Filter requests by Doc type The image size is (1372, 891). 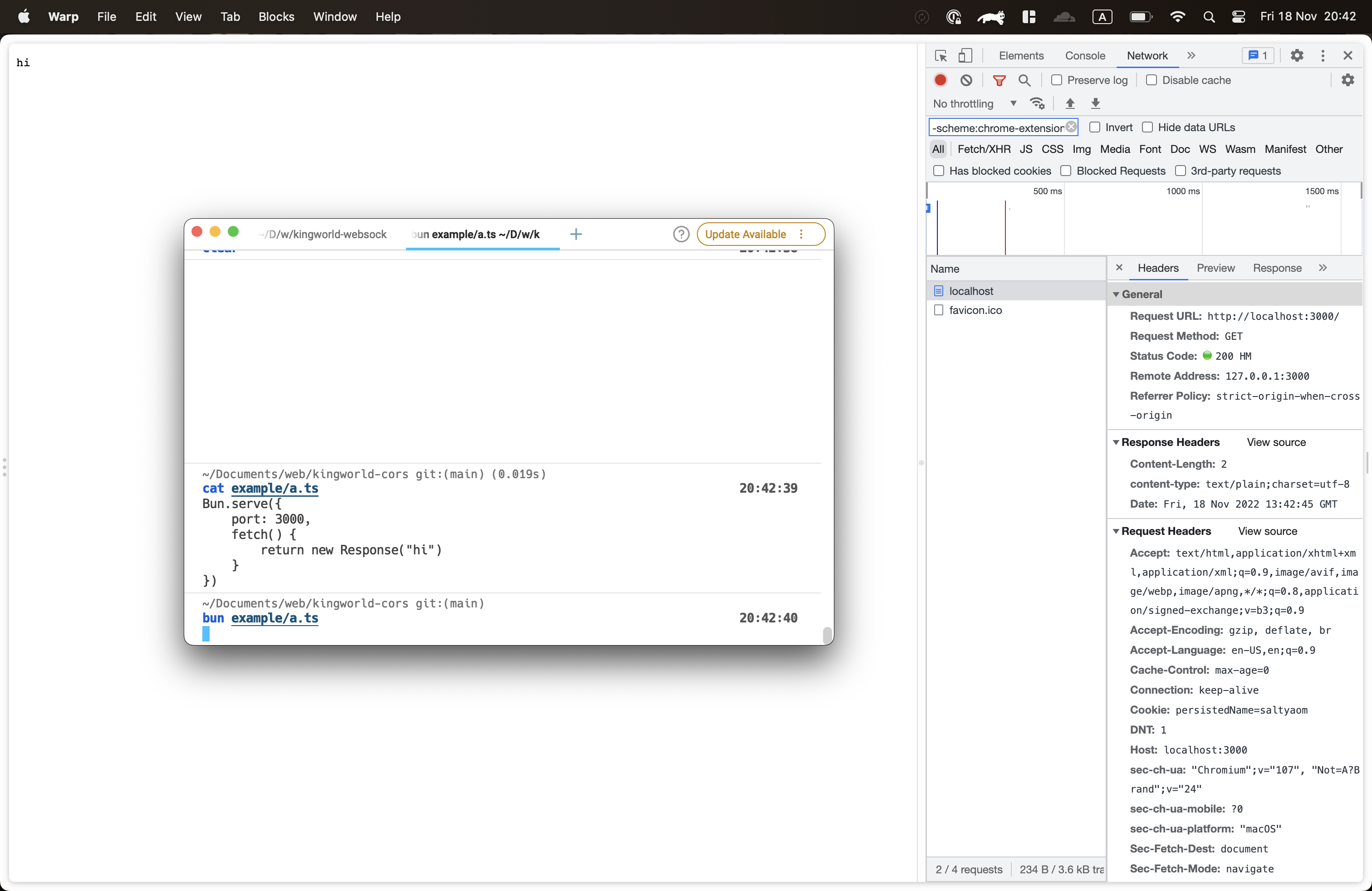[1180, 149]
